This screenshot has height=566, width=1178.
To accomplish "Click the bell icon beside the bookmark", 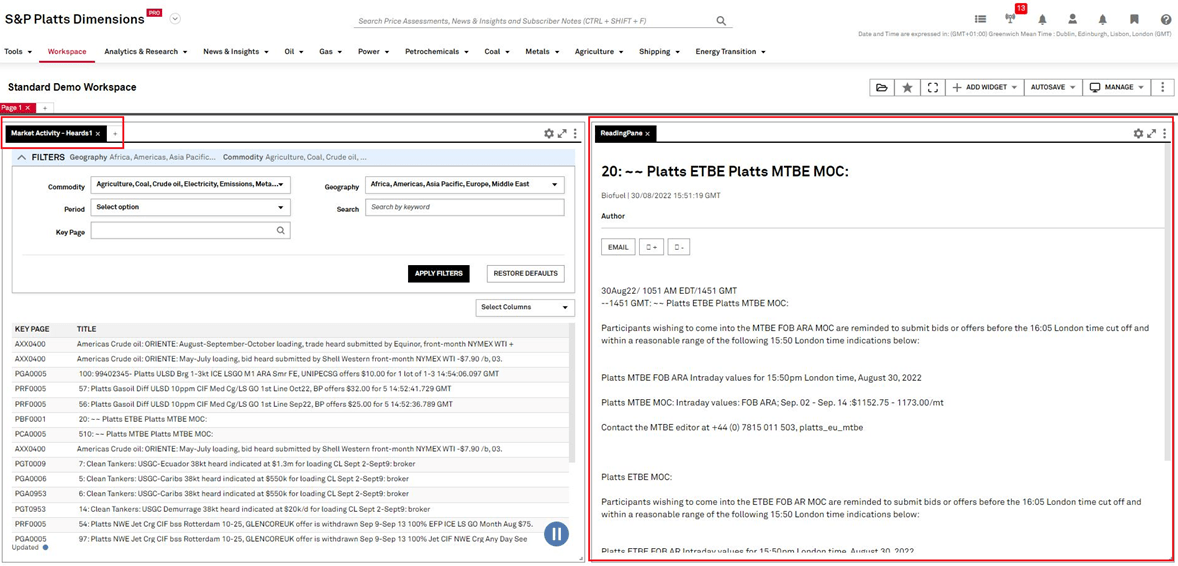I will click(1103, 20).
